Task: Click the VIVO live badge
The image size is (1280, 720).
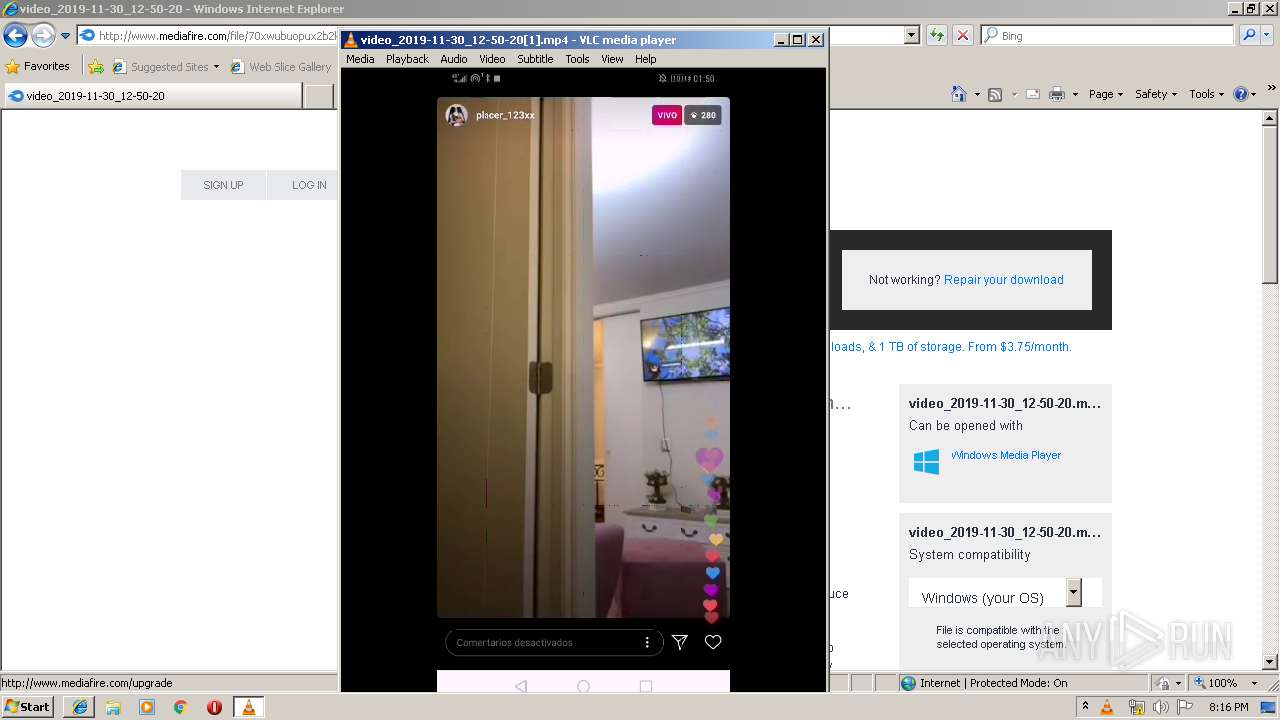Action: [x=667, y=115]
